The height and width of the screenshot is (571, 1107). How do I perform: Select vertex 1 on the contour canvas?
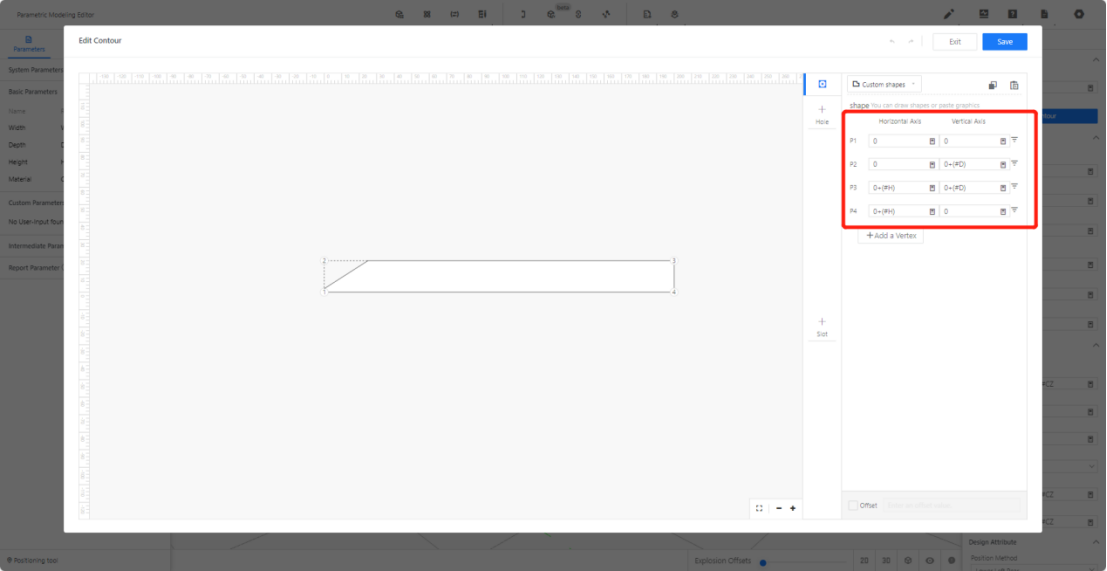(x=325, y=291)
